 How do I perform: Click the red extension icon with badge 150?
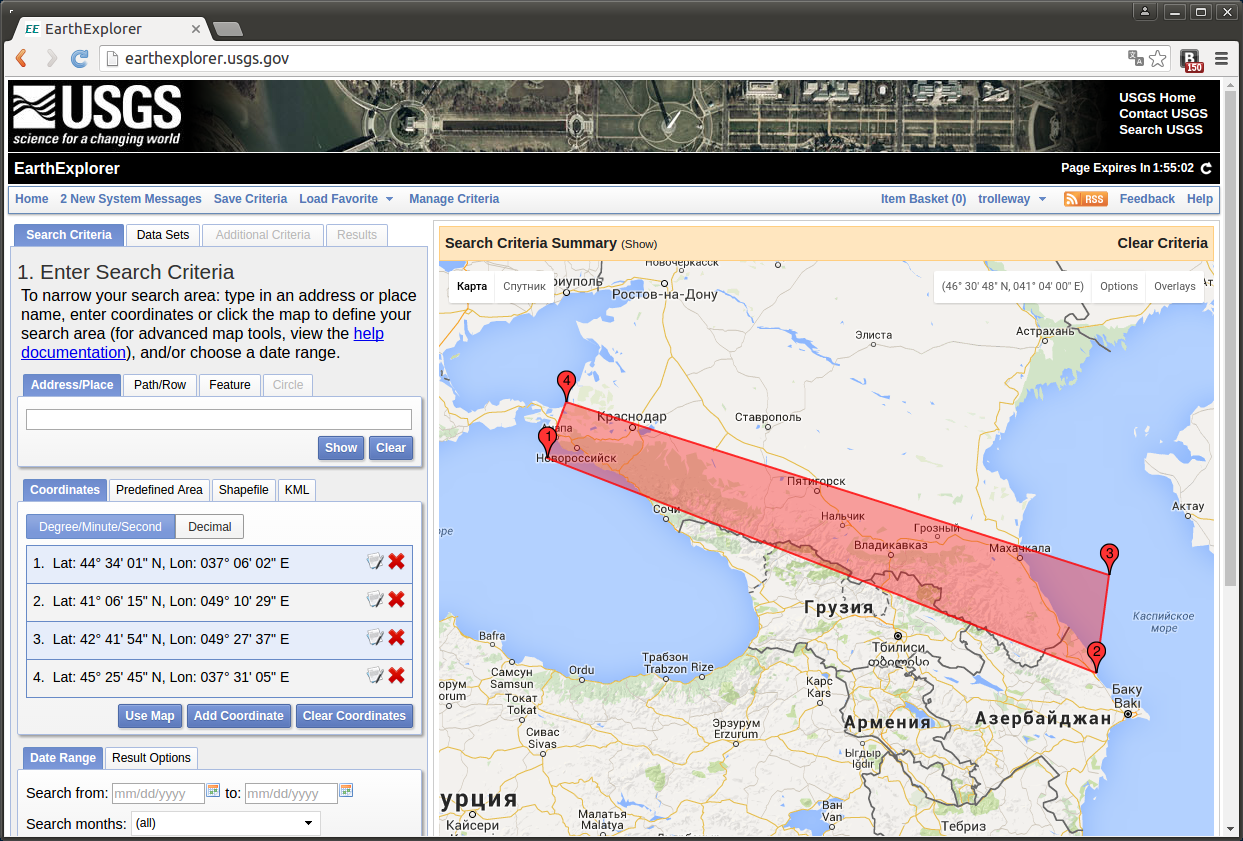(1191, 60)
